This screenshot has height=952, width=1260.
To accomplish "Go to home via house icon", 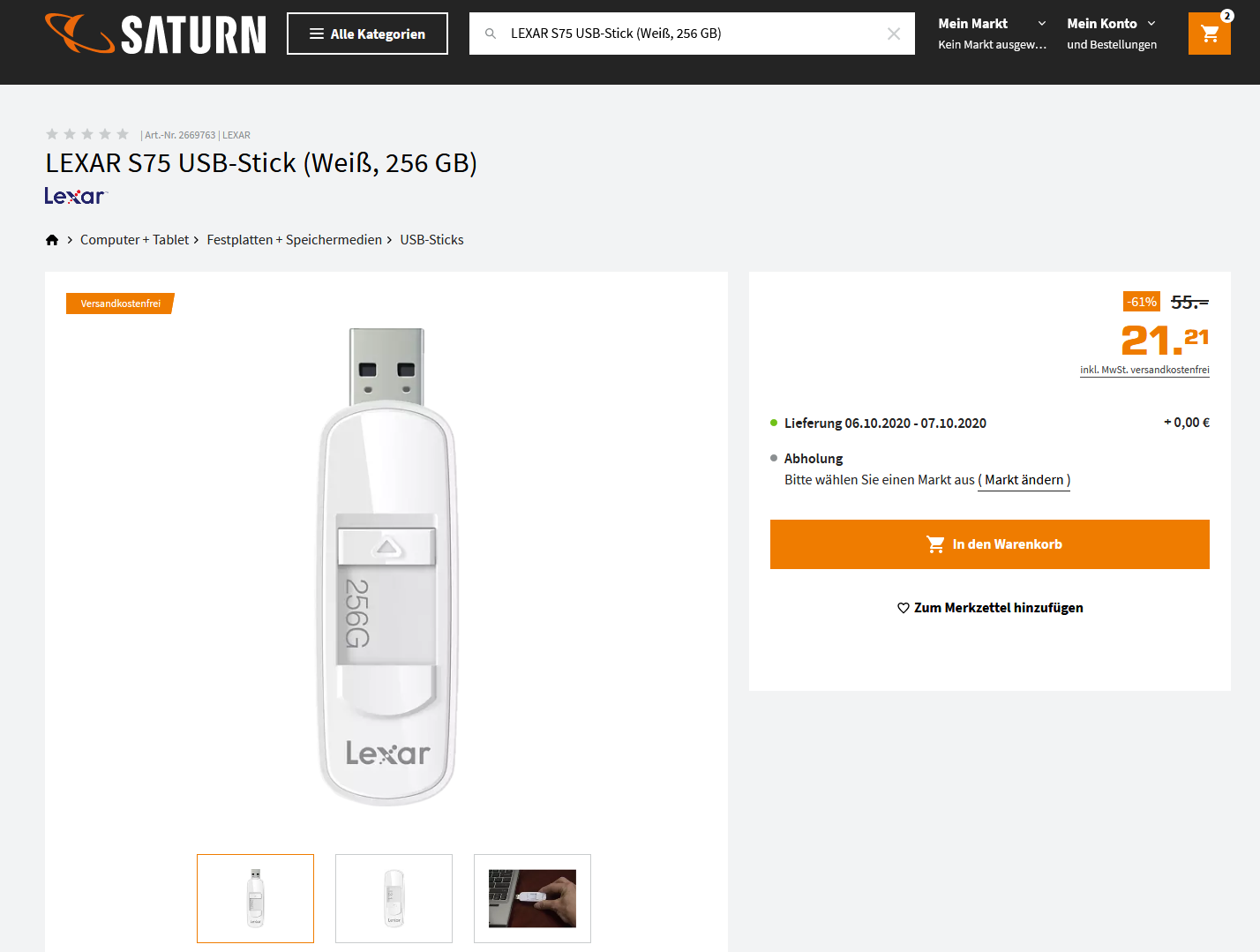I will [x=52, y=240].
